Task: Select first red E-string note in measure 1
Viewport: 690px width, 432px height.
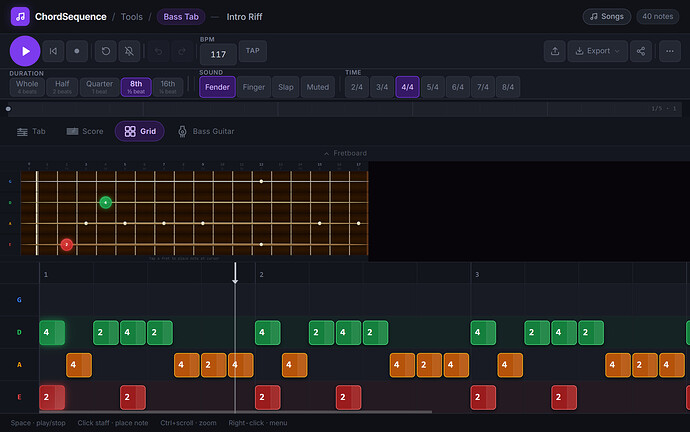Action: point(52,397)
